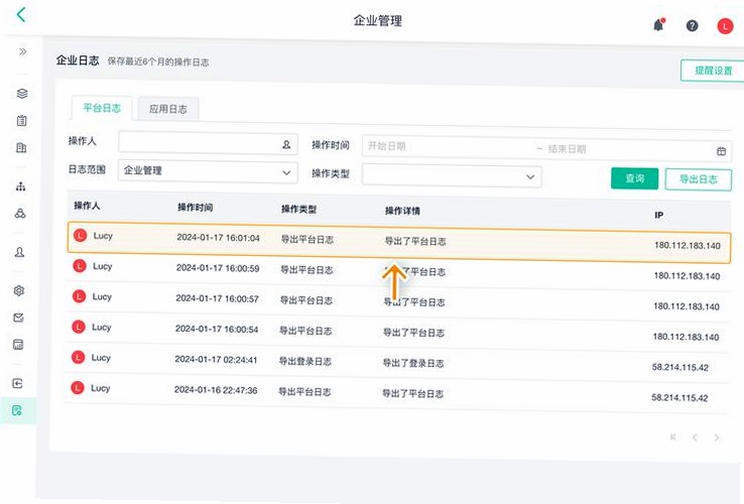The image size is (744, 504).
Task: Expand the sidebar with double chevron
Action: point(22,51)
